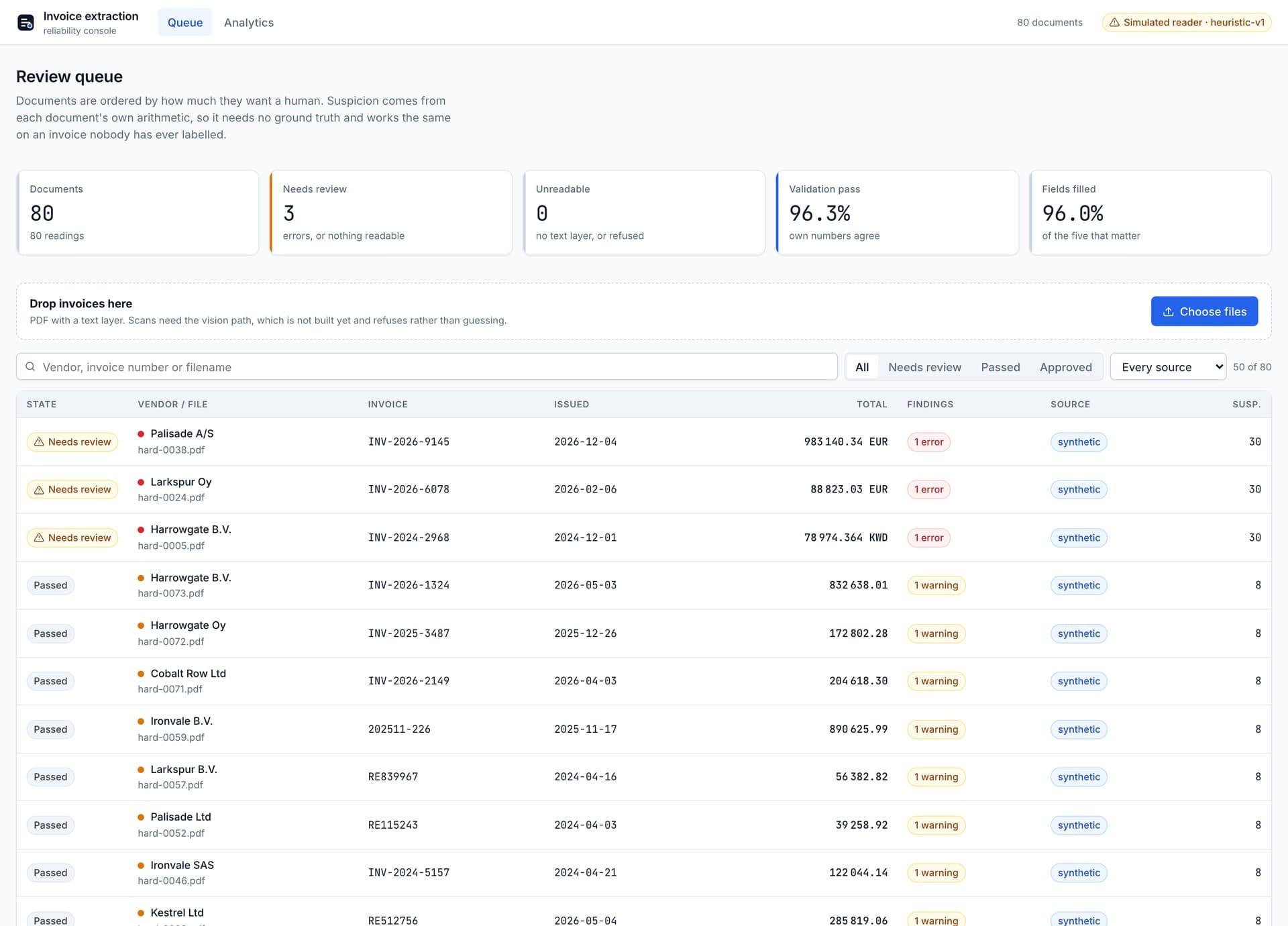Click file name hard-0038.pdf
The height and width of the screenshot is (926, 1288).
(171, 450)
